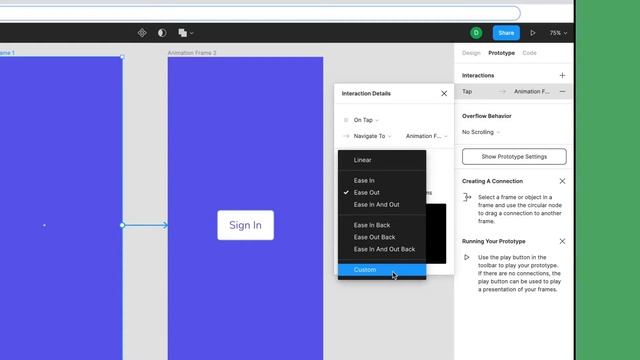
Task: Choose Ease In easing option
Action: (382, 180)
